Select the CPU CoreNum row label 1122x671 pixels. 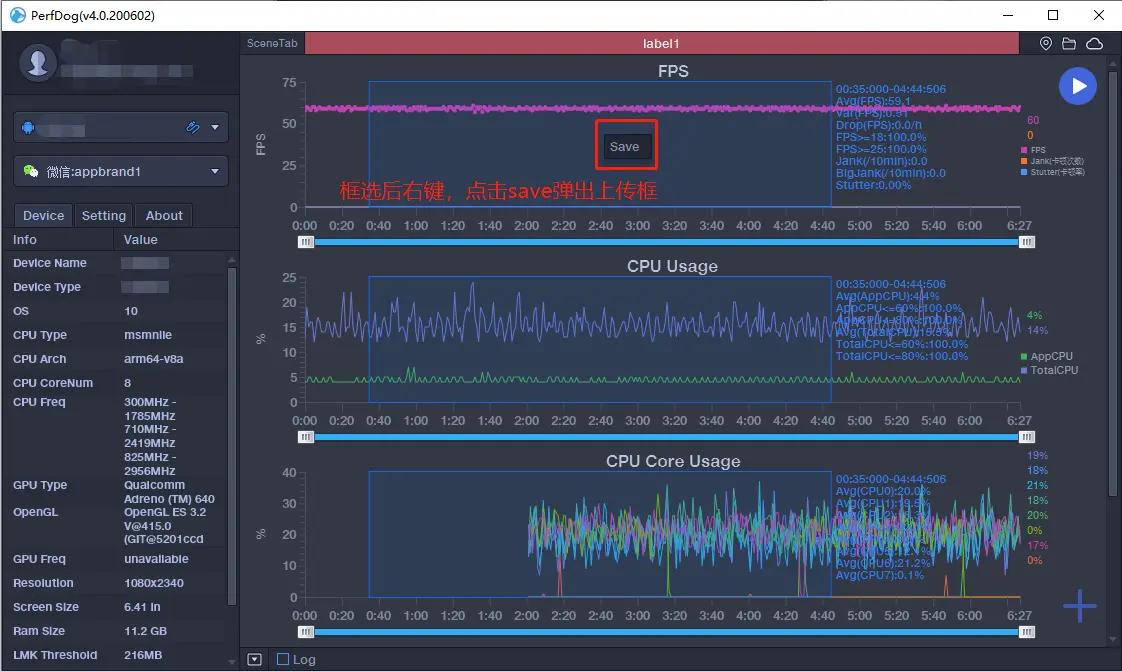(53, 383)
